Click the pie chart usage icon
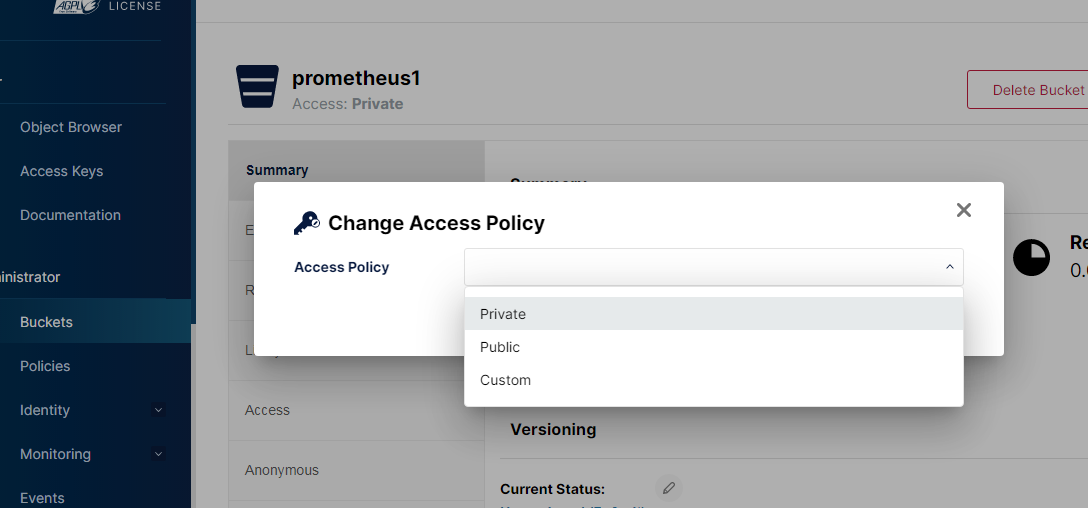The width and height of the screenshot is (1088, 508). (1031, 258)
